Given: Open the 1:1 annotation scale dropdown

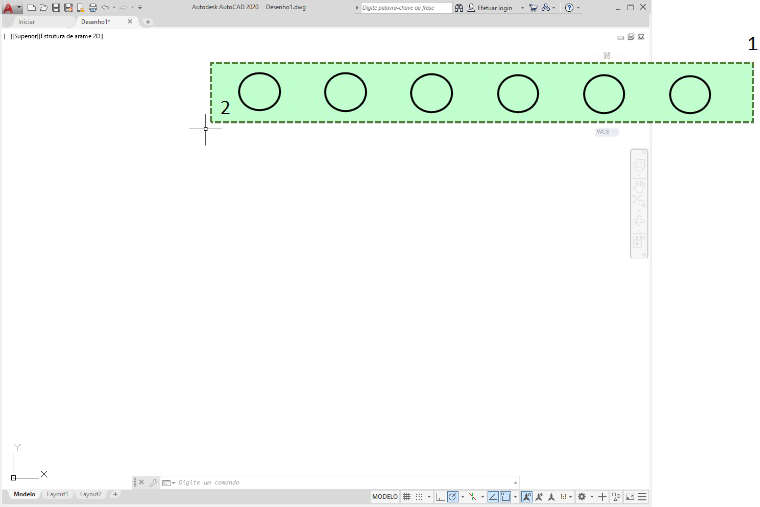Looking at the screenshot, I should 565,497.
